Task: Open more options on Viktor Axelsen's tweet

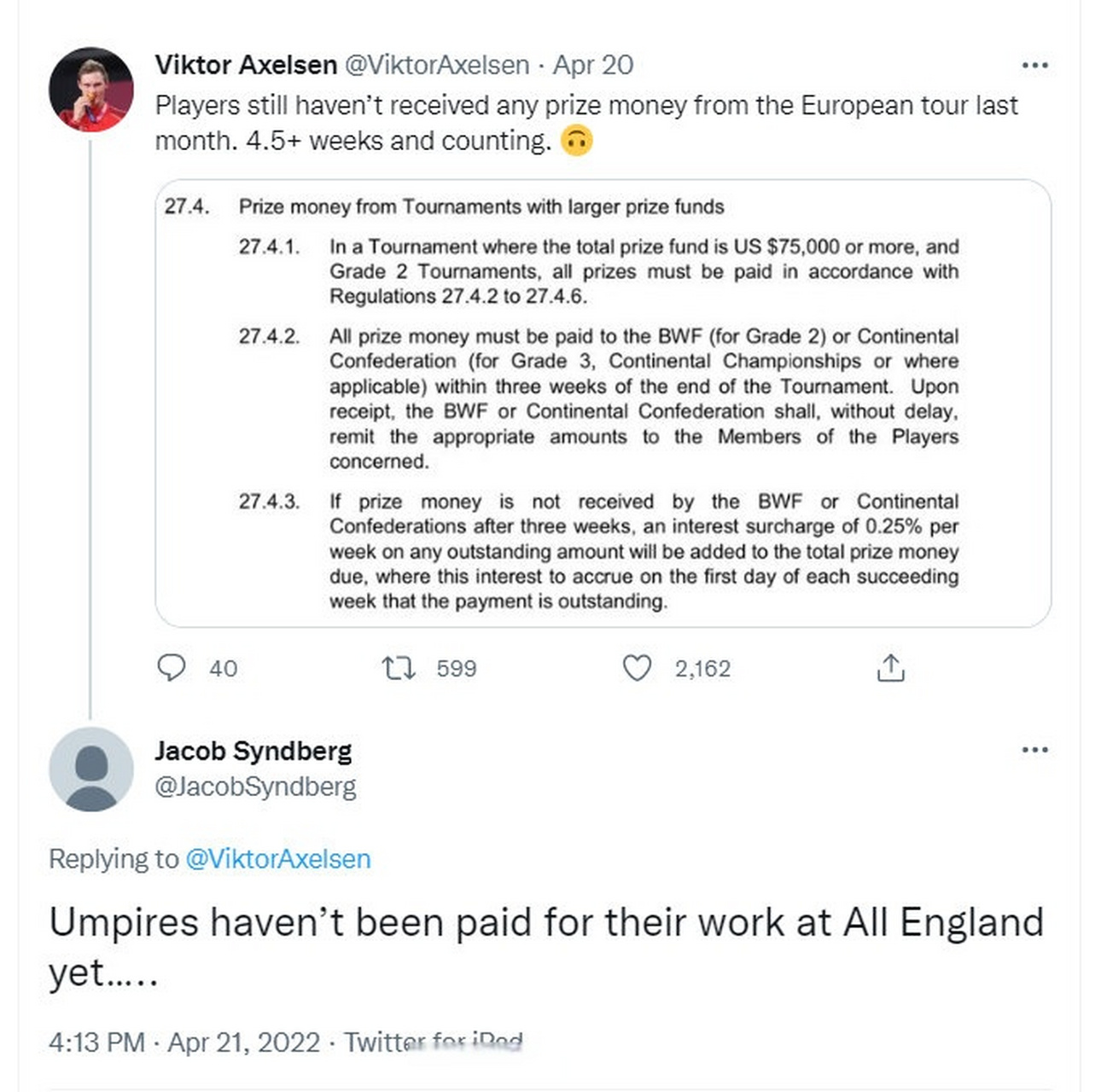Action: click(x=1034, y=66)
